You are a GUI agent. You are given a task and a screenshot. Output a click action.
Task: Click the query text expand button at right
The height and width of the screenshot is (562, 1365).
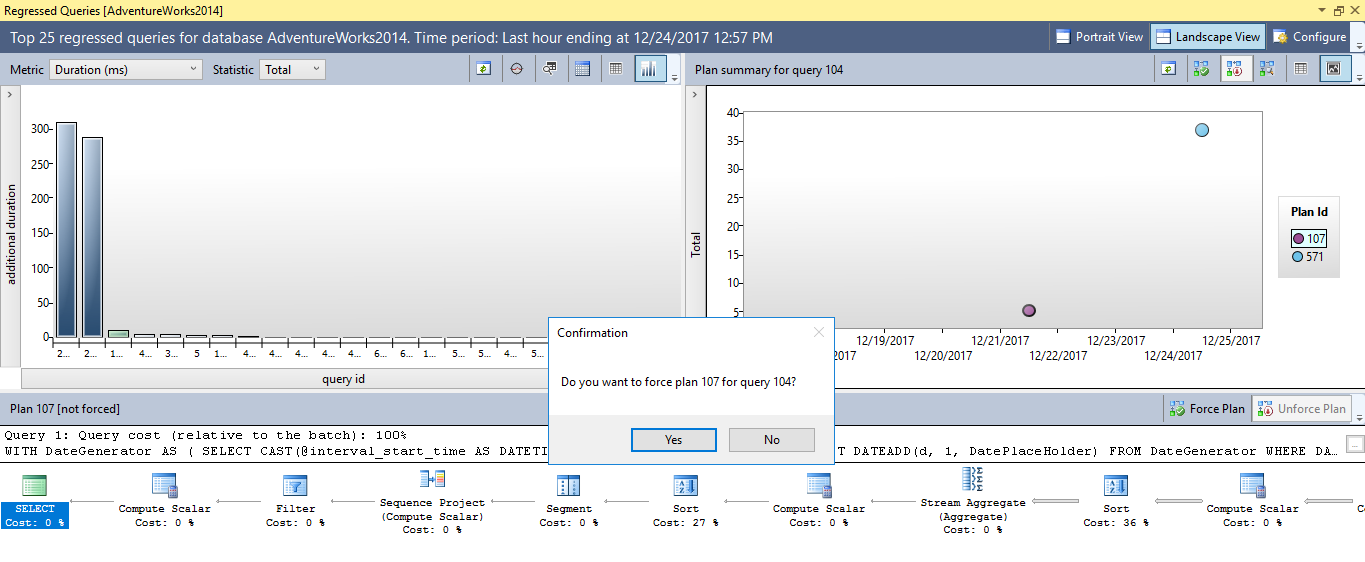click(x=1354, y=444)
